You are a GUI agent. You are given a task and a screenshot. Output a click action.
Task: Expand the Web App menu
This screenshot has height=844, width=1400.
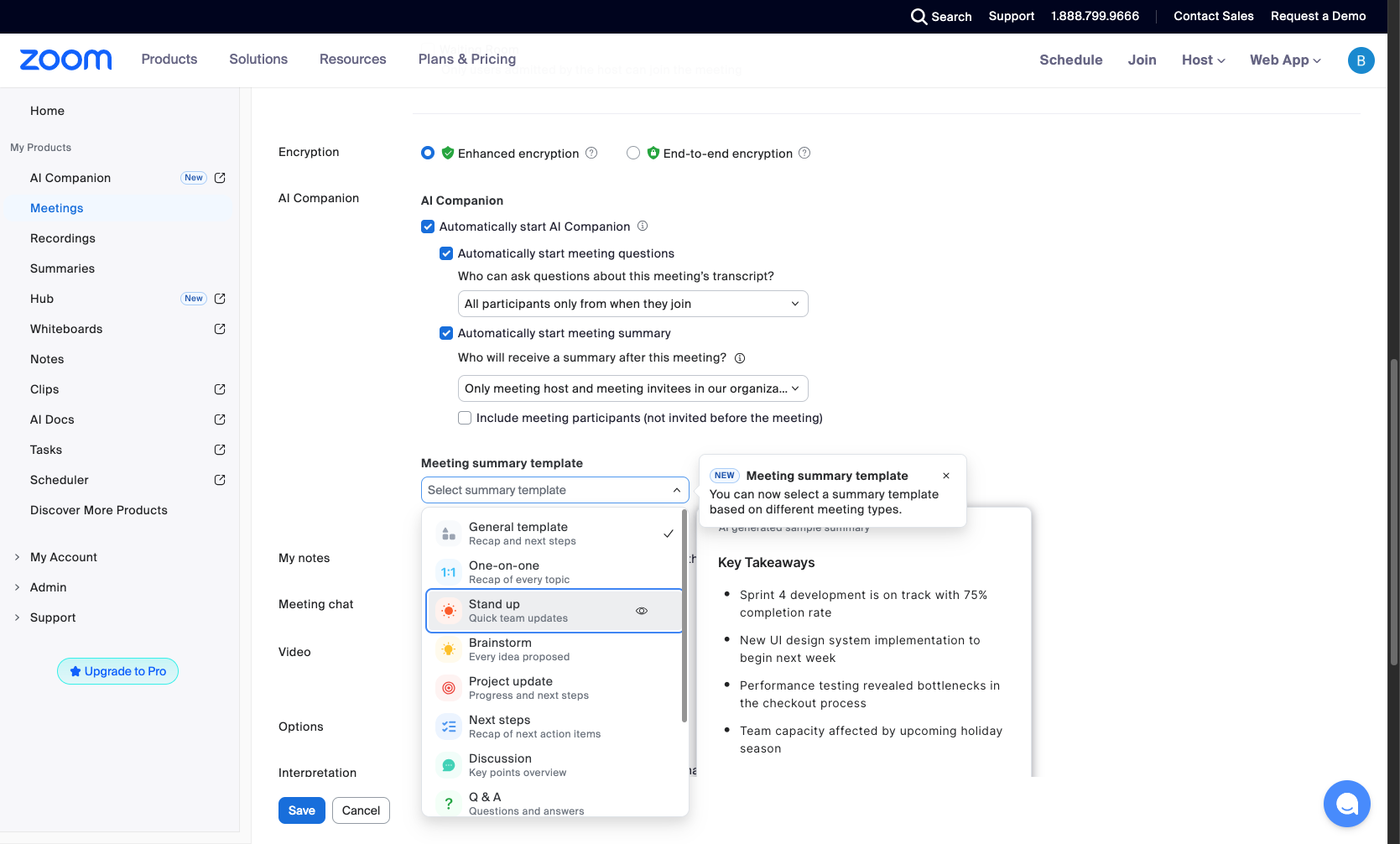[1285, 60]
